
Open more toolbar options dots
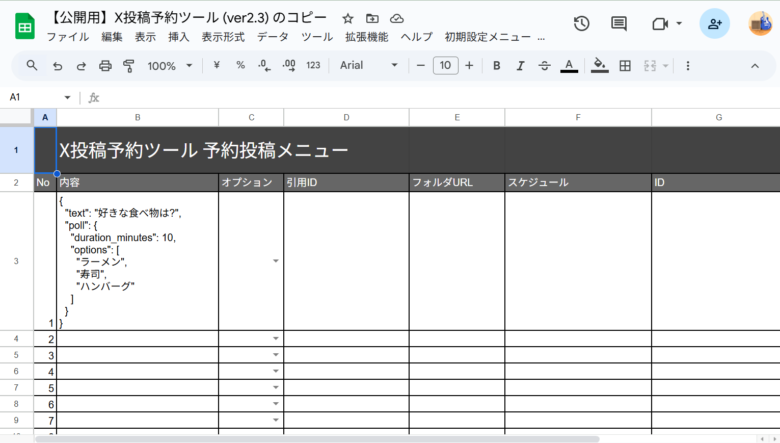point(687,66)
